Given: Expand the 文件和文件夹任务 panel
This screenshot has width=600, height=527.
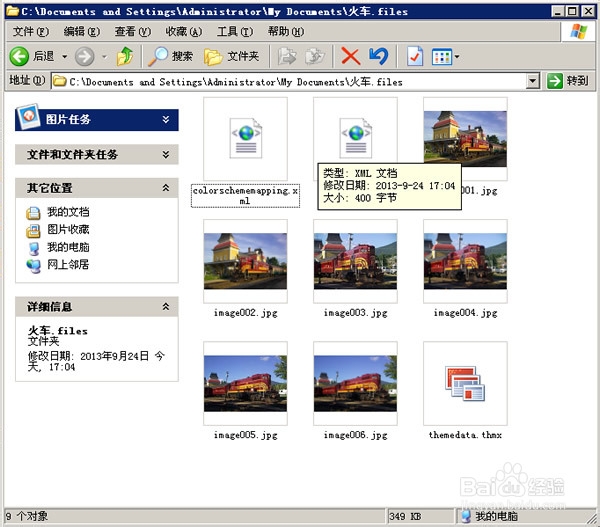Looking at the screenshot, I should click(x=166, y=154).
